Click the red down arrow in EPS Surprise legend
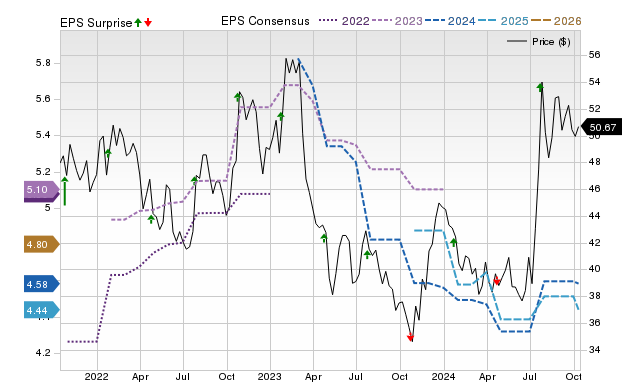The width and height of the screenshot is (640, 382). pos(148,22)
